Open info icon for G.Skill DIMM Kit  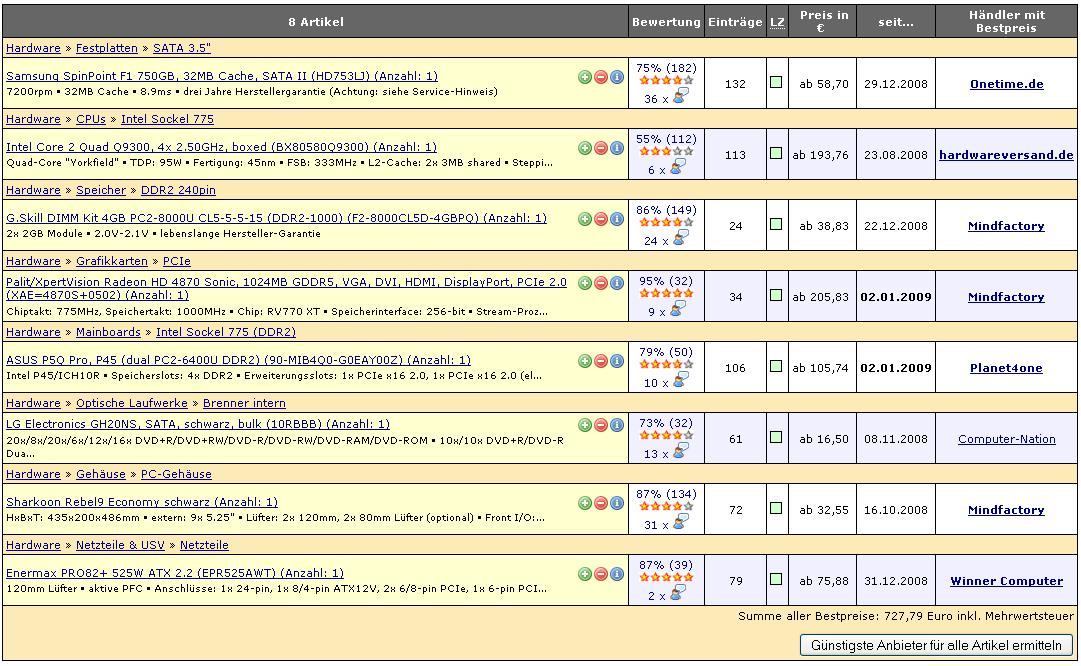[617, 219]
